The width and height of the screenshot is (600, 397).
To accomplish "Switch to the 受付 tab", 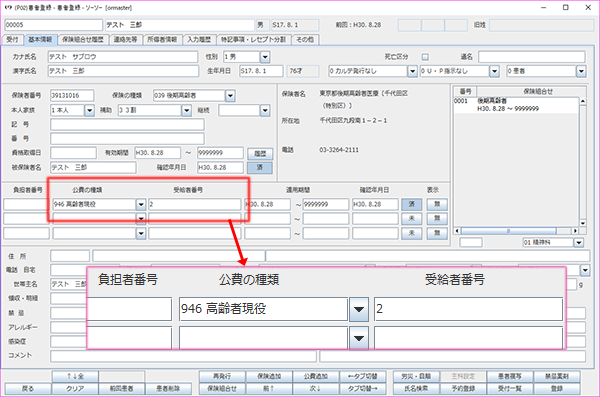I will (x=13, y=39).
